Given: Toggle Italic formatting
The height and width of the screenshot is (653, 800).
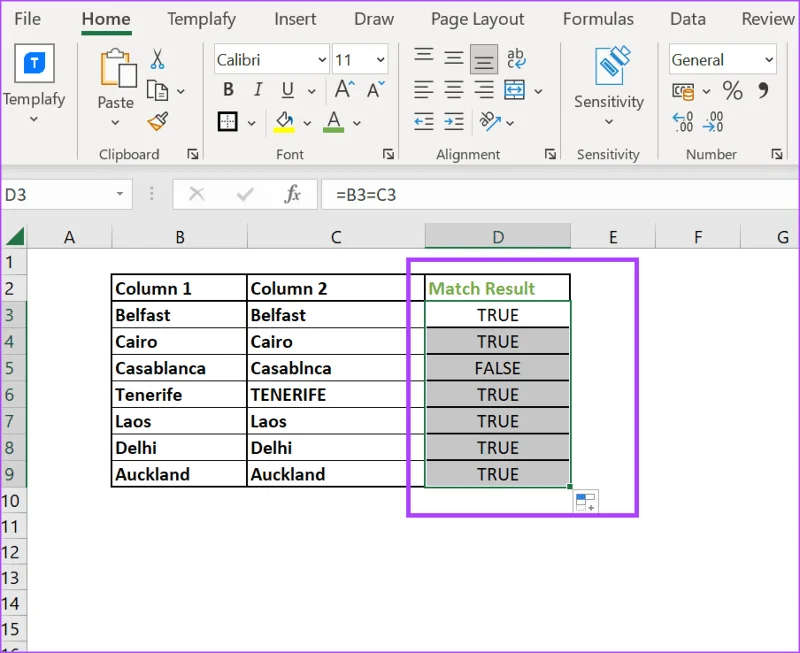Looking at the screenshot, I should [258, 90].
